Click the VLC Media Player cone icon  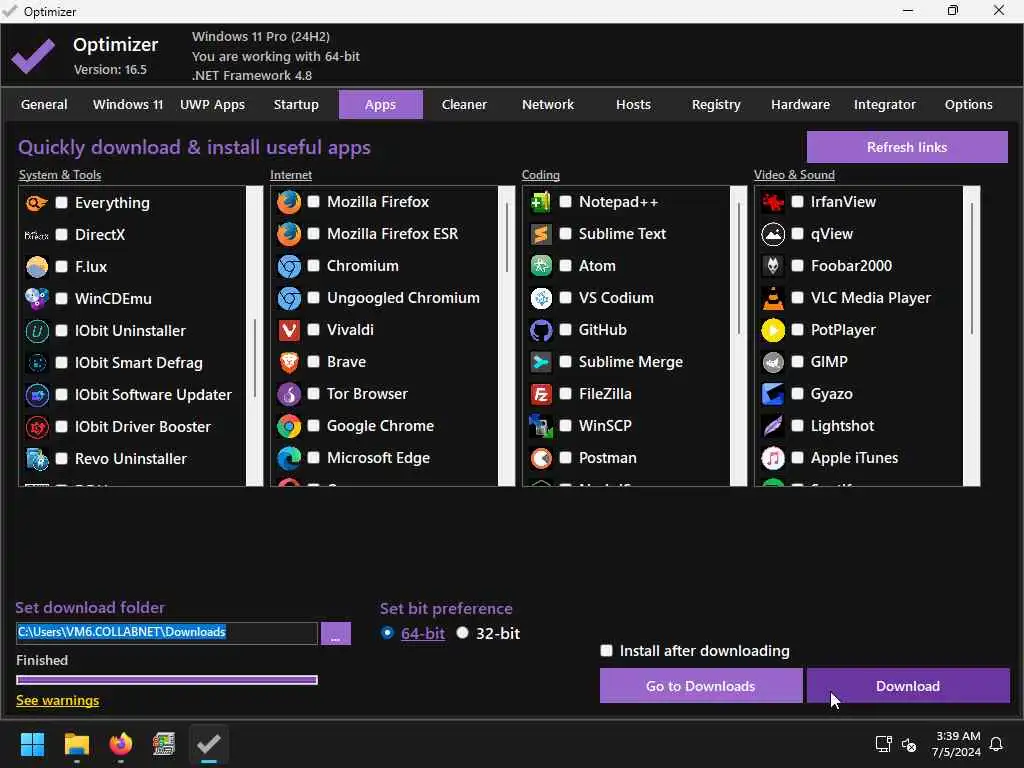tap(773, 298)
